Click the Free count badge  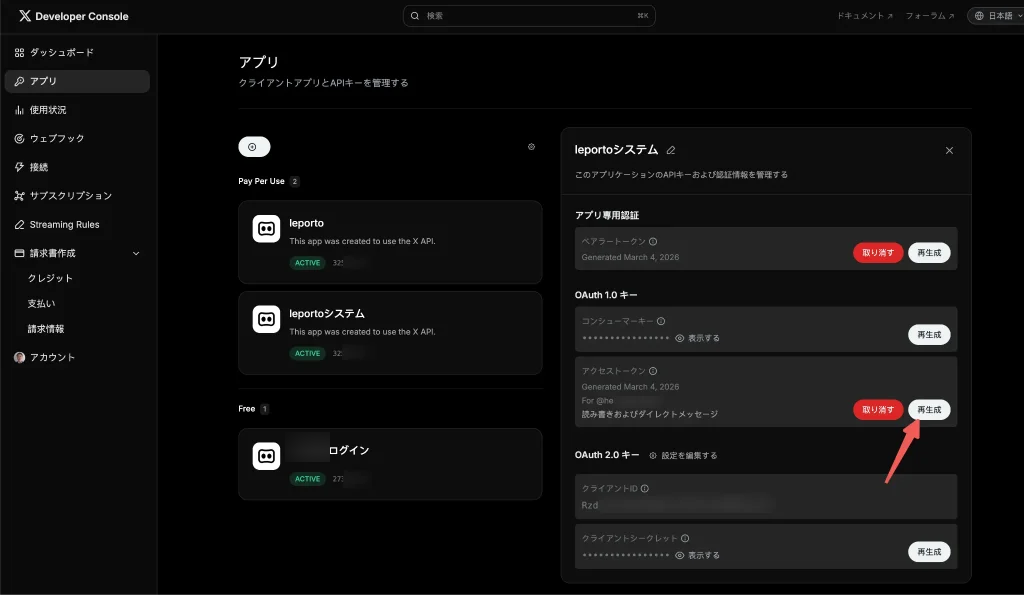pos(264,409)
